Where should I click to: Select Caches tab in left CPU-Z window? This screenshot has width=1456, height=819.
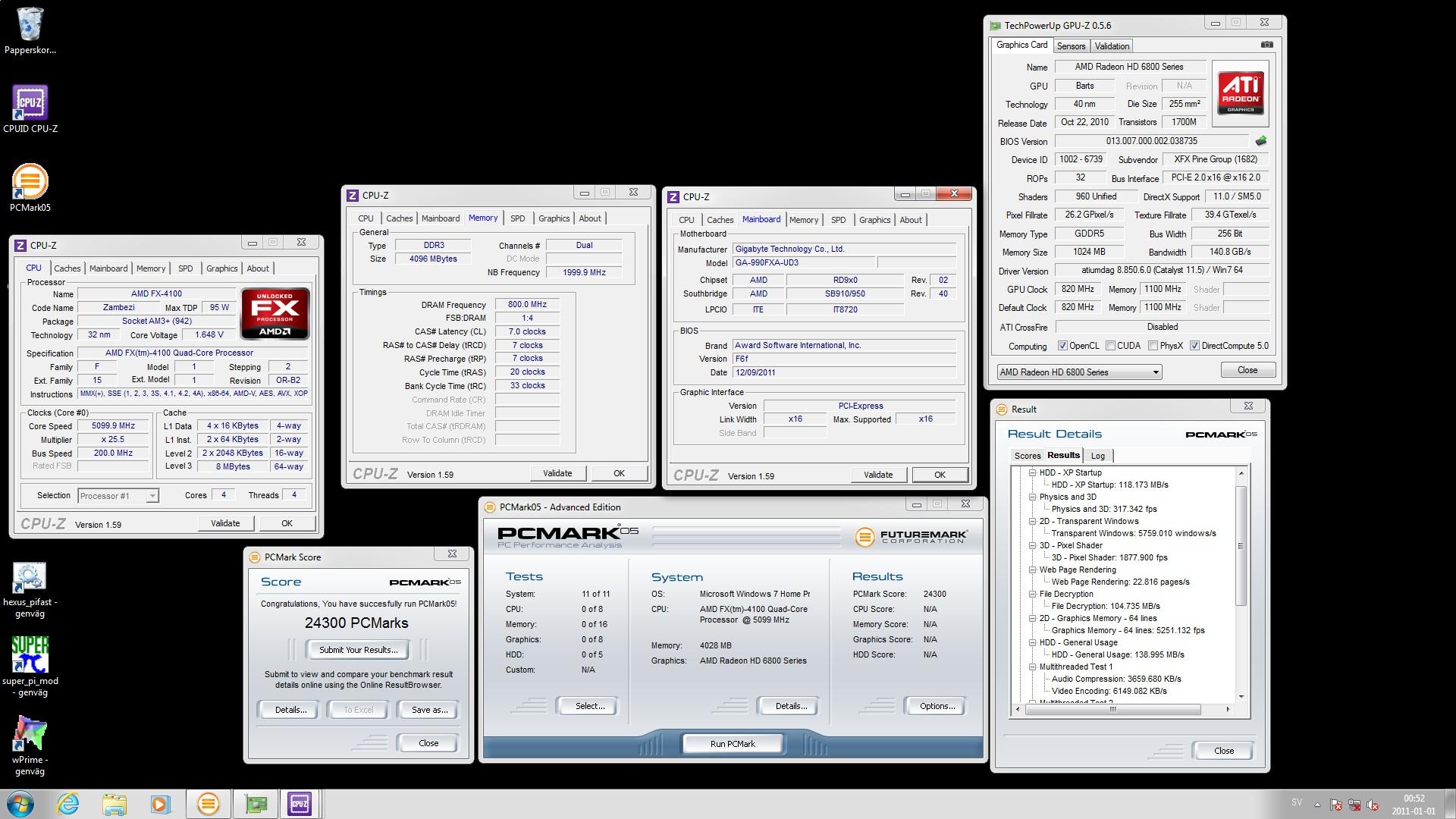(67, 268)
